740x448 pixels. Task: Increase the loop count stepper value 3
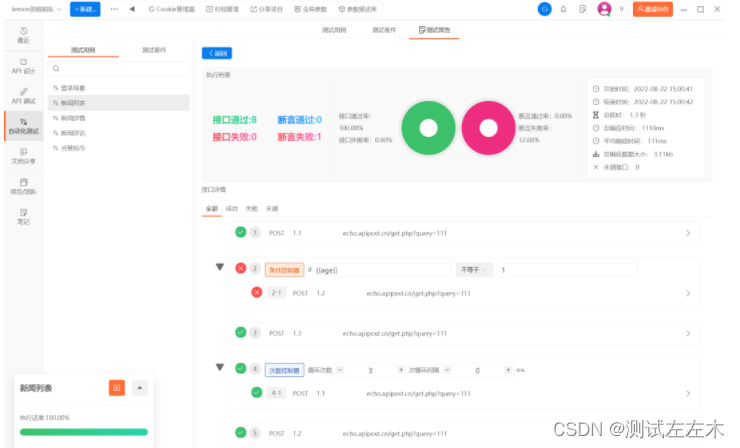401,370
